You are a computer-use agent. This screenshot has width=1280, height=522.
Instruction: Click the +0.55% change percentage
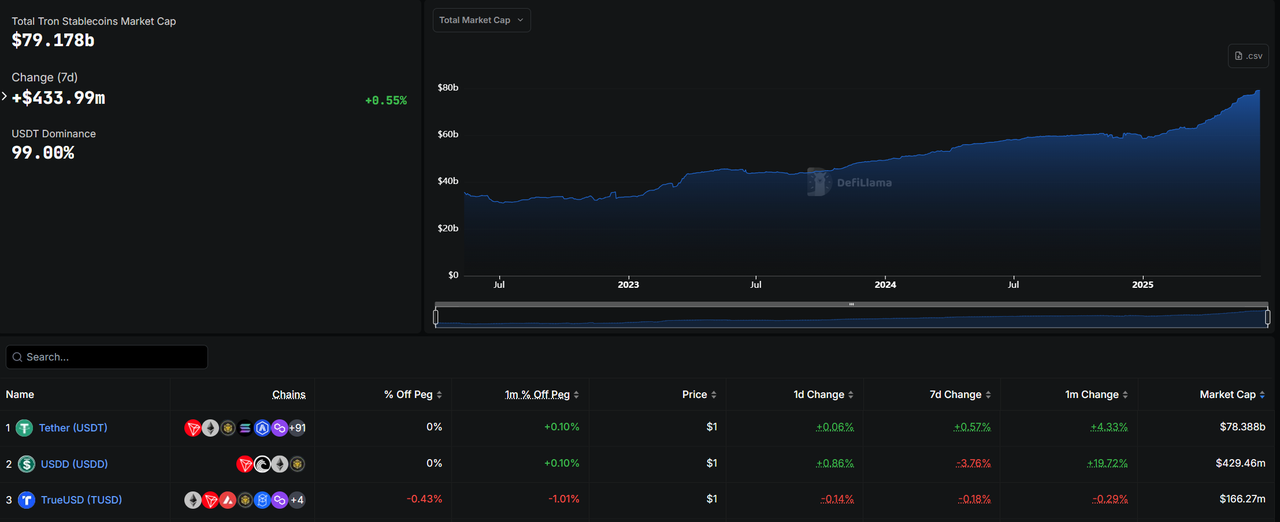pyautogui.click(x=386, y=101)
